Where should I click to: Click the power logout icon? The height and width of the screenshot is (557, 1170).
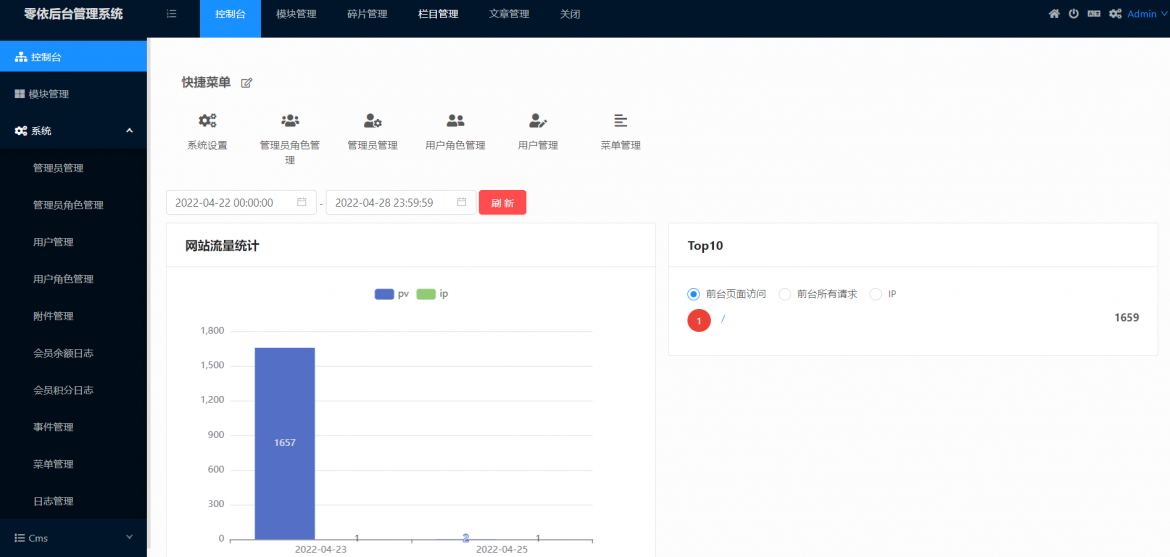[x=1074, y=13]
